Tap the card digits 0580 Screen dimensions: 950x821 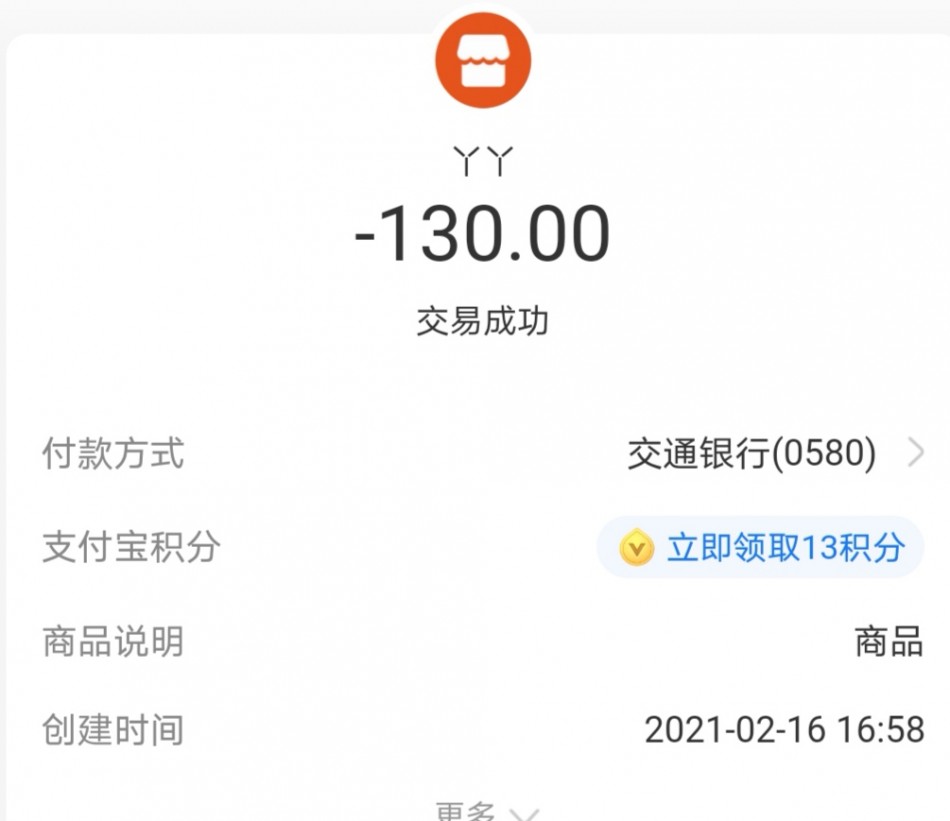point(824,455)
